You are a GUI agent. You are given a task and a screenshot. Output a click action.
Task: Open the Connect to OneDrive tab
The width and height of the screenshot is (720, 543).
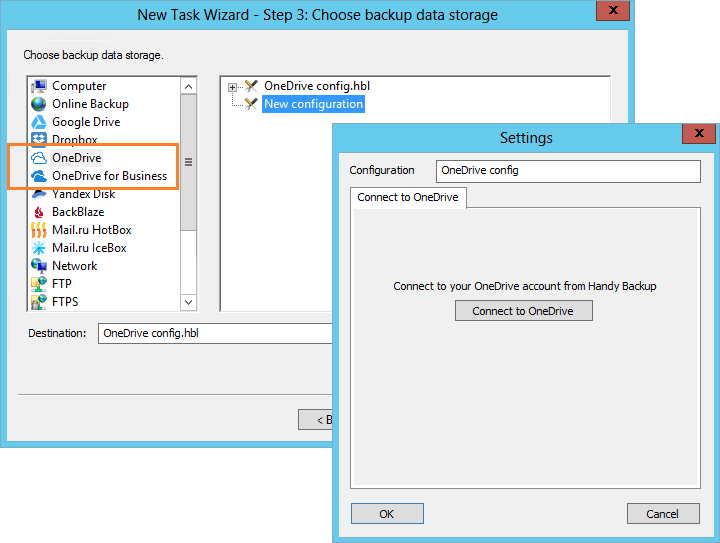pos(408,197)
